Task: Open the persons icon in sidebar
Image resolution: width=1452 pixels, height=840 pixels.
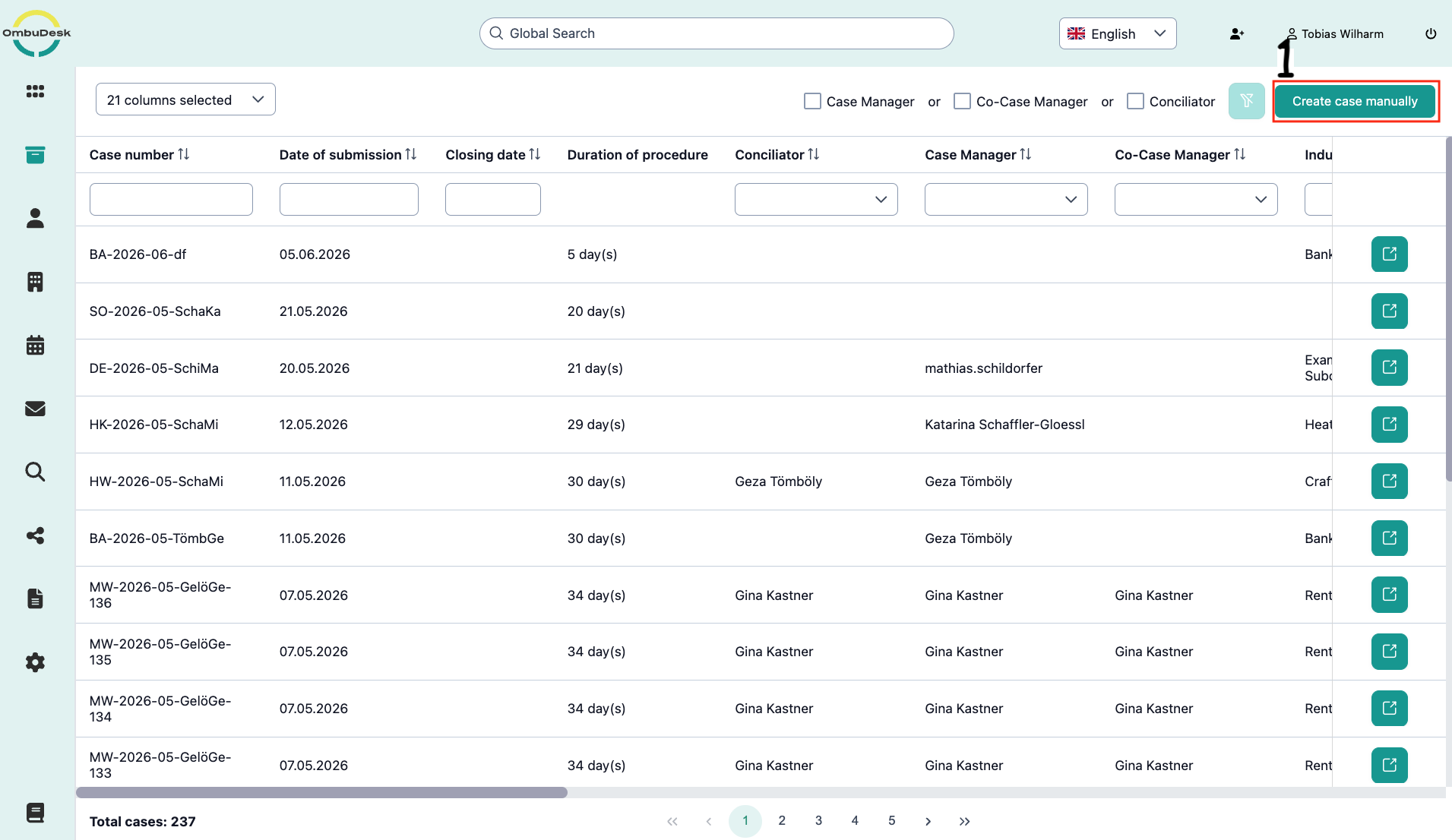Action: click(x=35, y=219)
